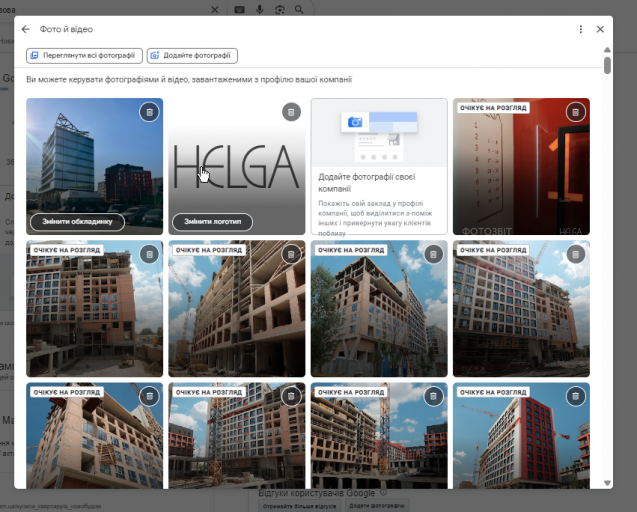Viewport: 637px width, 512px height.
Task: Open the Додайте фотографії своєї компанії card
Action: (x=379, y=167)
